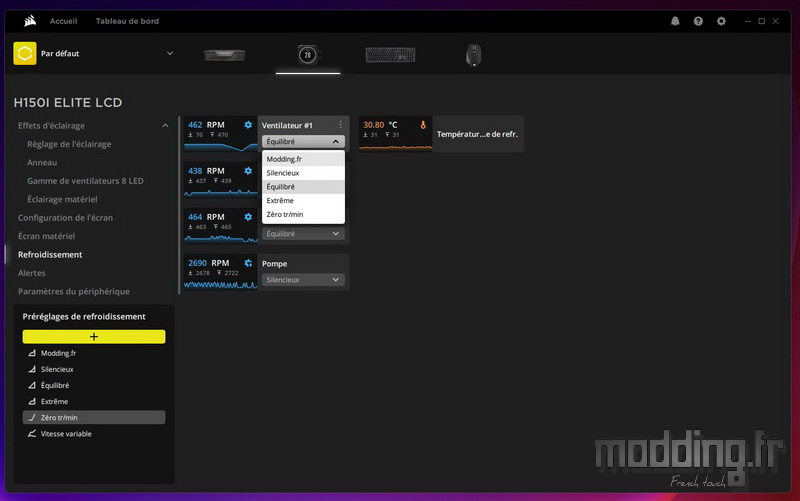Click the 438 RPM fan graph tile

220,180
